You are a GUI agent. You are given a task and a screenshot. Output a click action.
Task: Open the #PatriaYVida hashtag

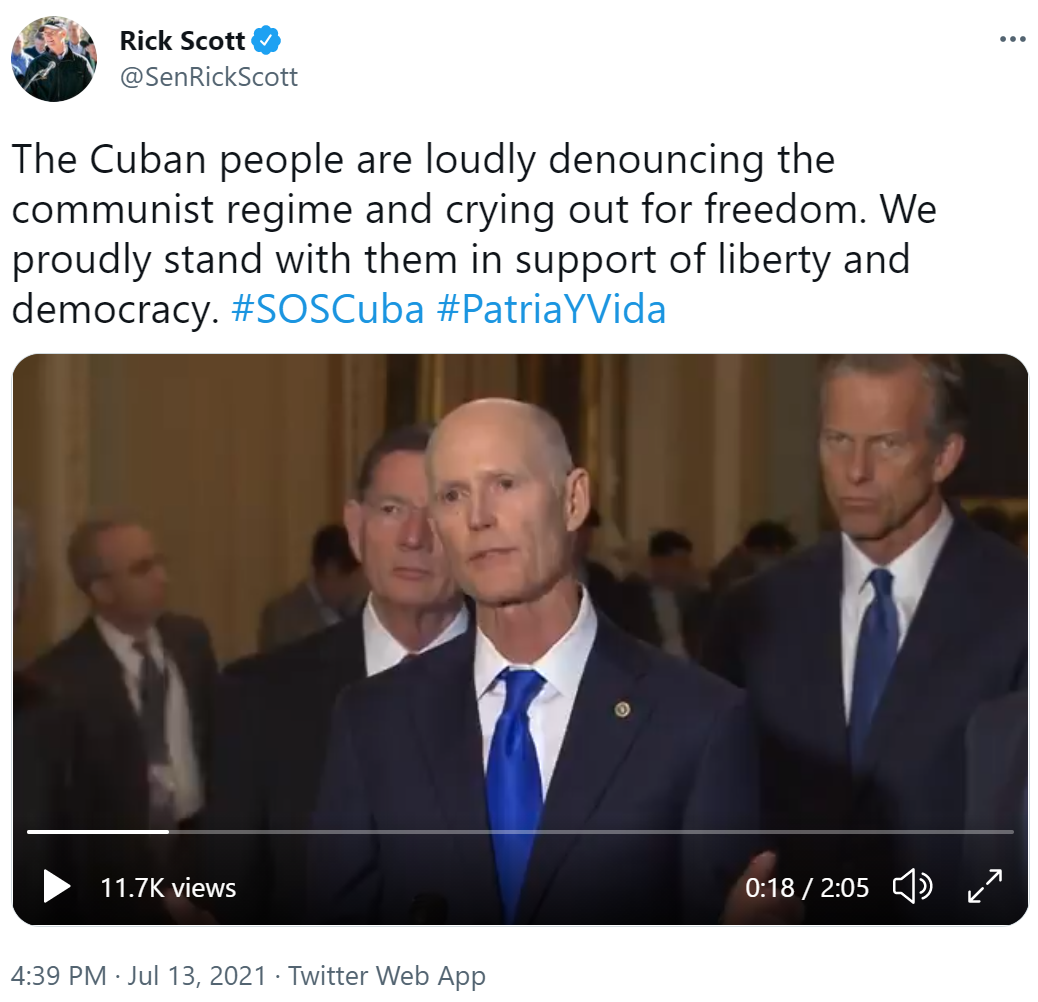(x=551, y=309)
